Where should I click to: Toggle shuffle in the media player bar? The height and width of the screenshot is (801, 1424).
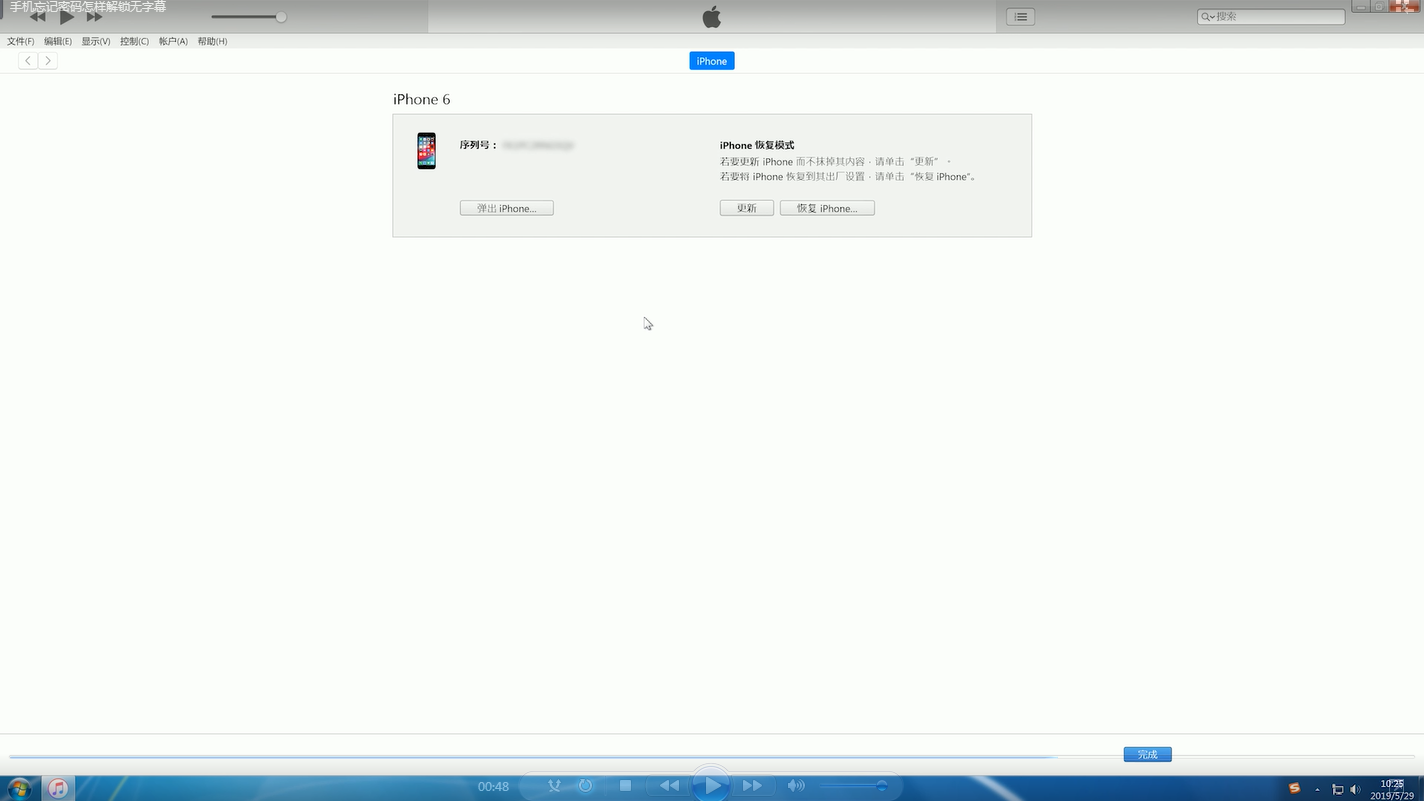pyautogui.click(x=554, y=786)
